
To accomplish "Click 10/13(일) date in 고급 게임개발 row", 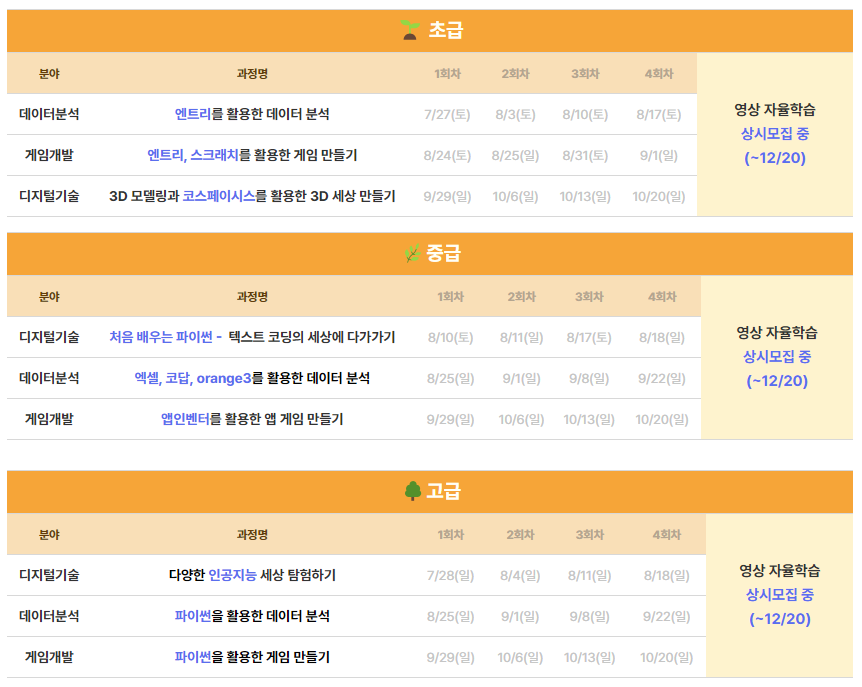I will (x=589, y=658).
